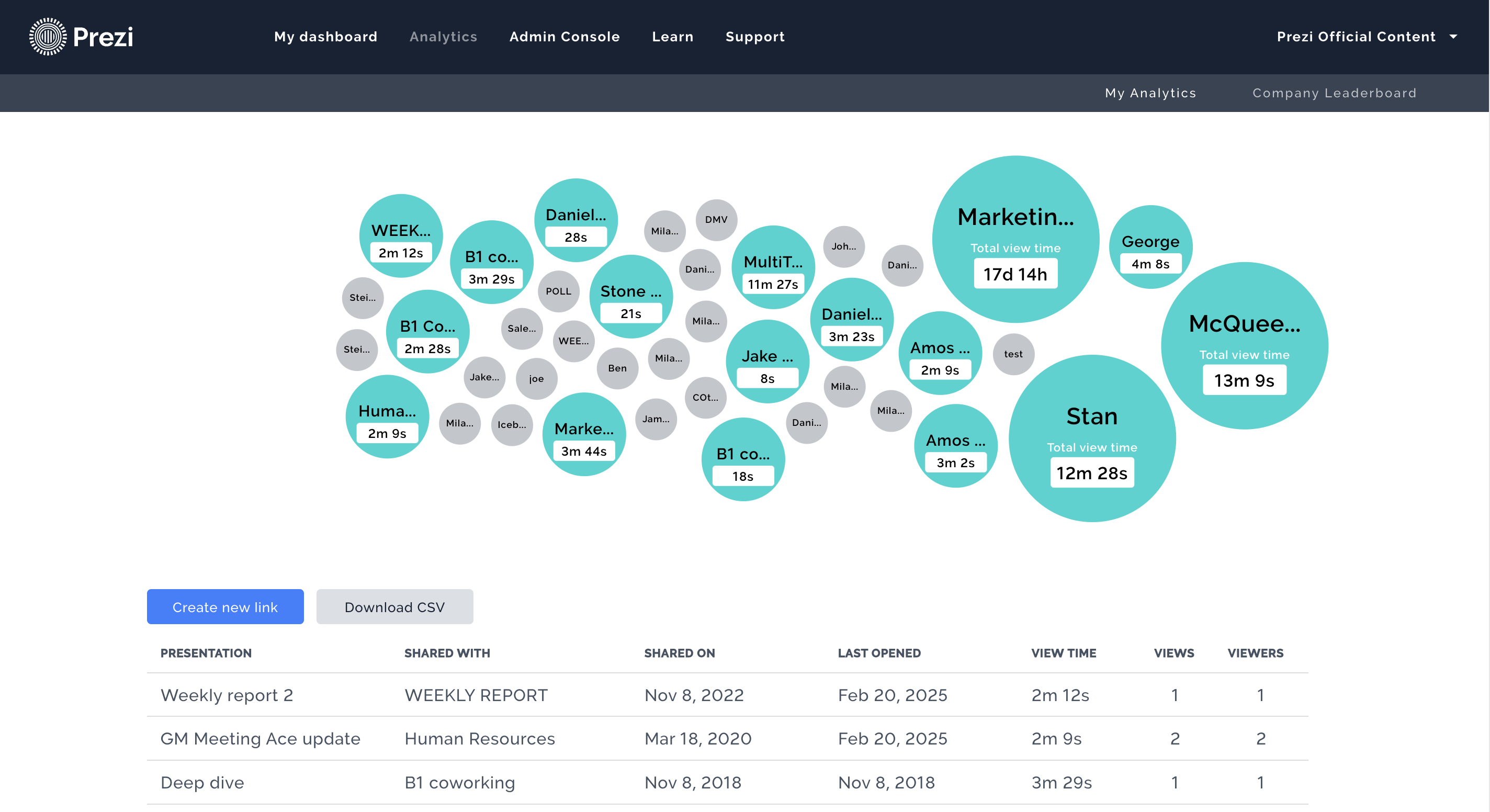Expand the Prezi Official Content dropdown arrow

pos(1453,37)
